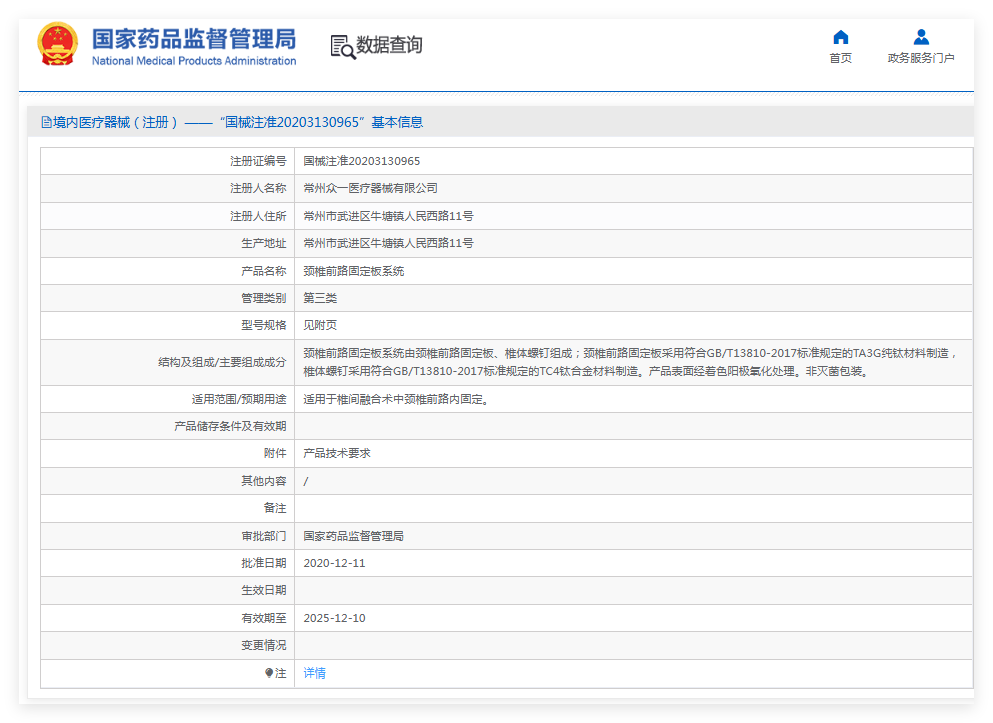The height and width of the screenshot is (723, 993).
Task: Open 政务服务门户 user icon
Action: click(x=921, y=37)
